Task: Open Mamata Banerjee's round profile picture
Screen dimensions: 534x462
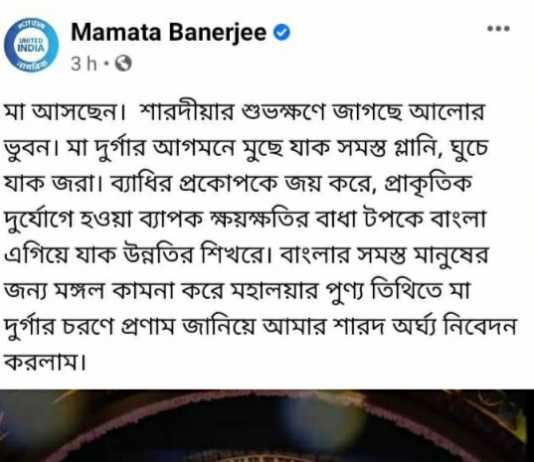Action: (31, 45)
